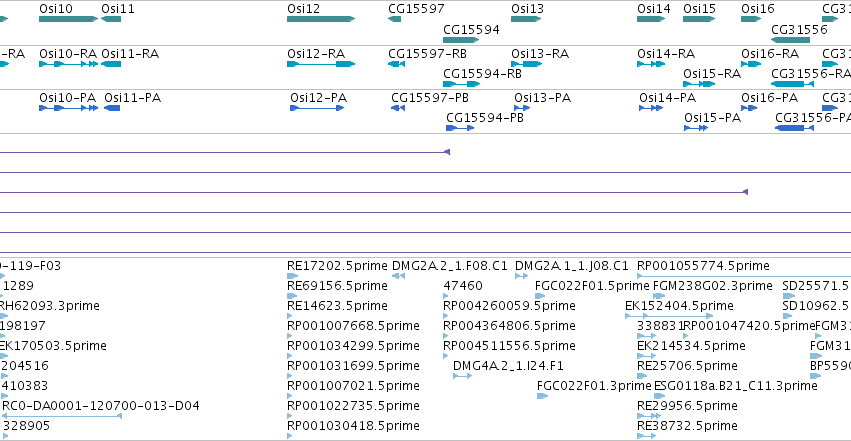Viewport: 851px width, 441px height.
Task: Open EST label DMG2A.1_1.J08.C1
Action: pos(571,266)
